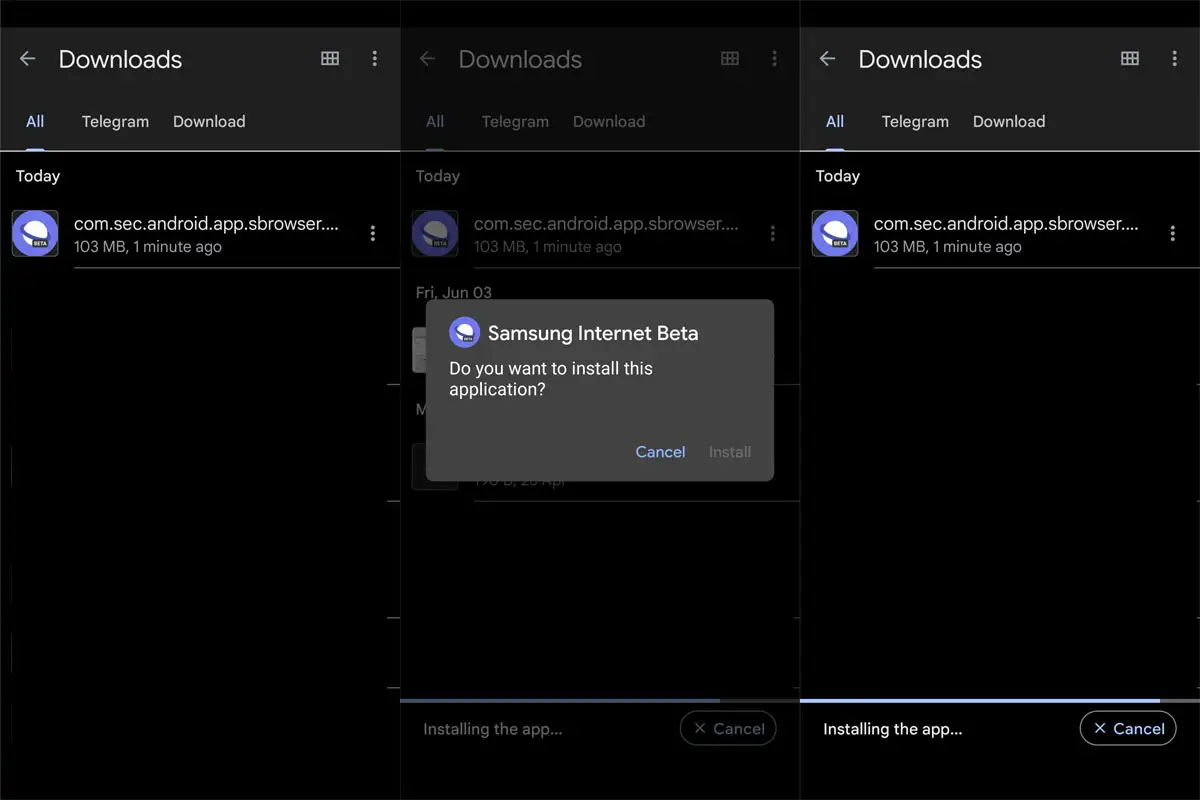Click install progress bar in middle screen

tap(600, 700)
